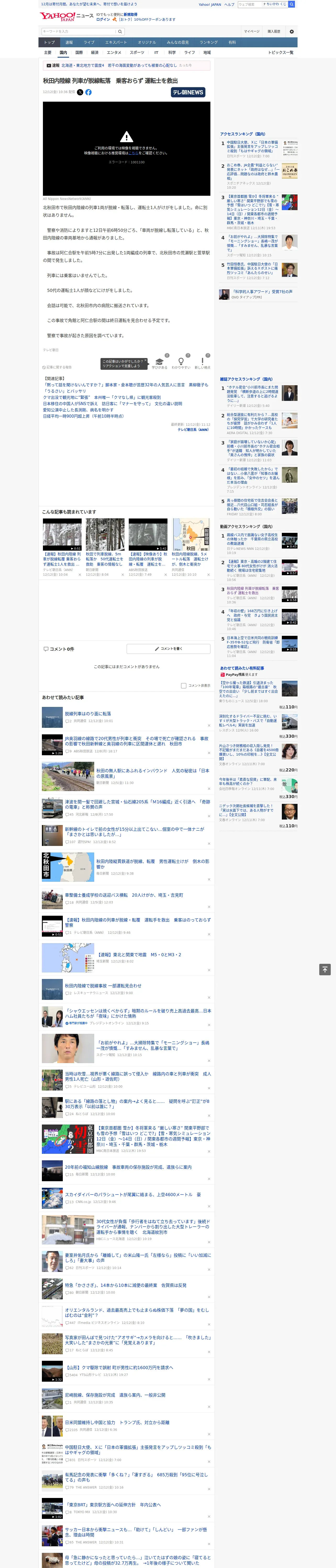
Task: Open スカイダイバーのパラシュート article
Action: pos(132,1194)
